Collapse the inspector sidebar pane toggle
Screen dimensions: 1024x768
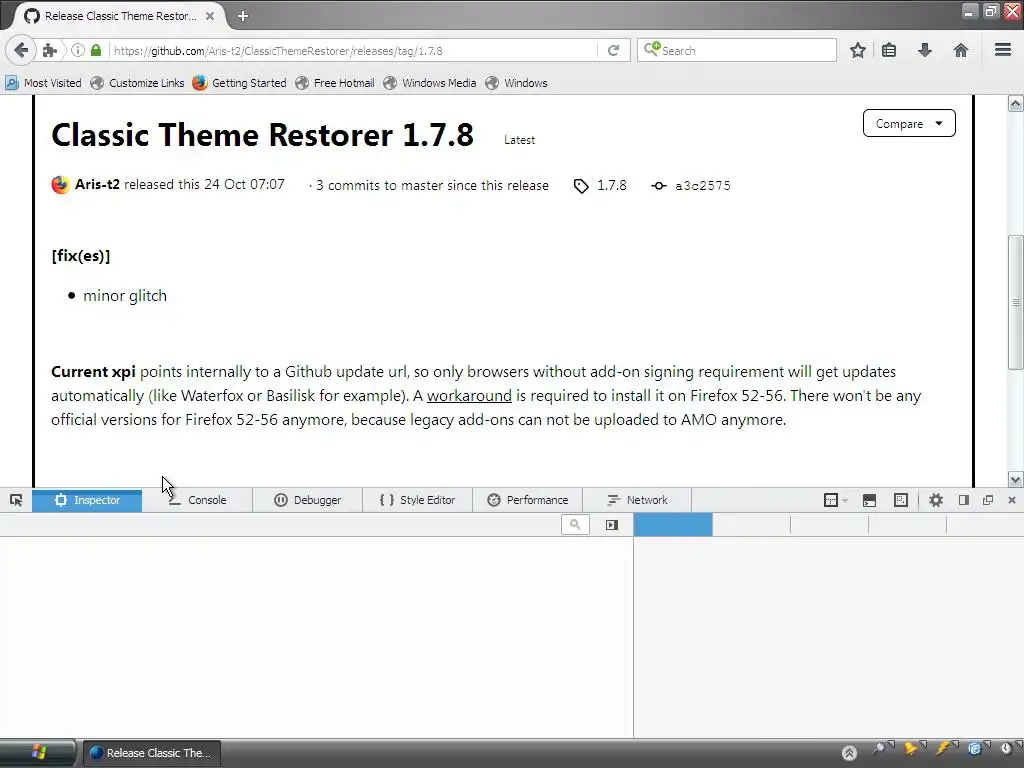(x=611, y=524)
